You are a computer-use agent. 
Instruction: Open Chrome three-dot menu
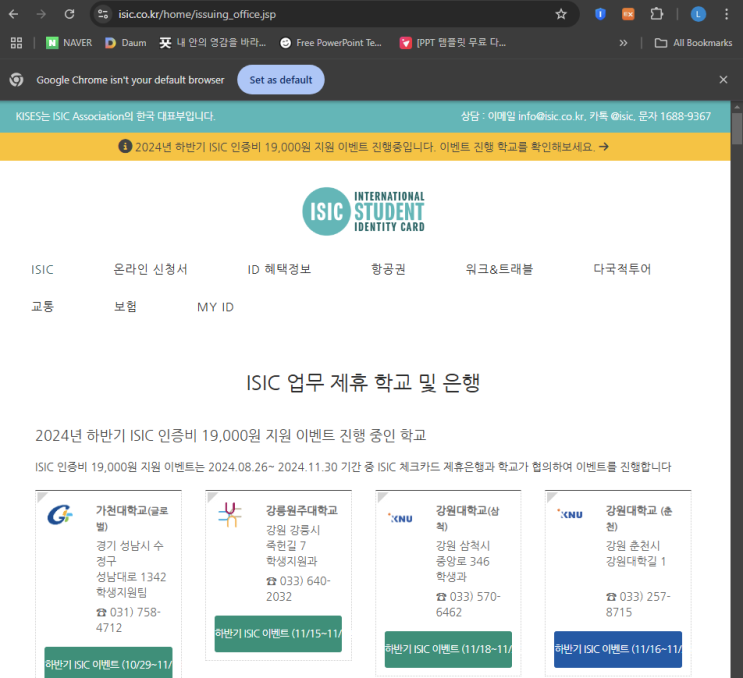point(726,14)
